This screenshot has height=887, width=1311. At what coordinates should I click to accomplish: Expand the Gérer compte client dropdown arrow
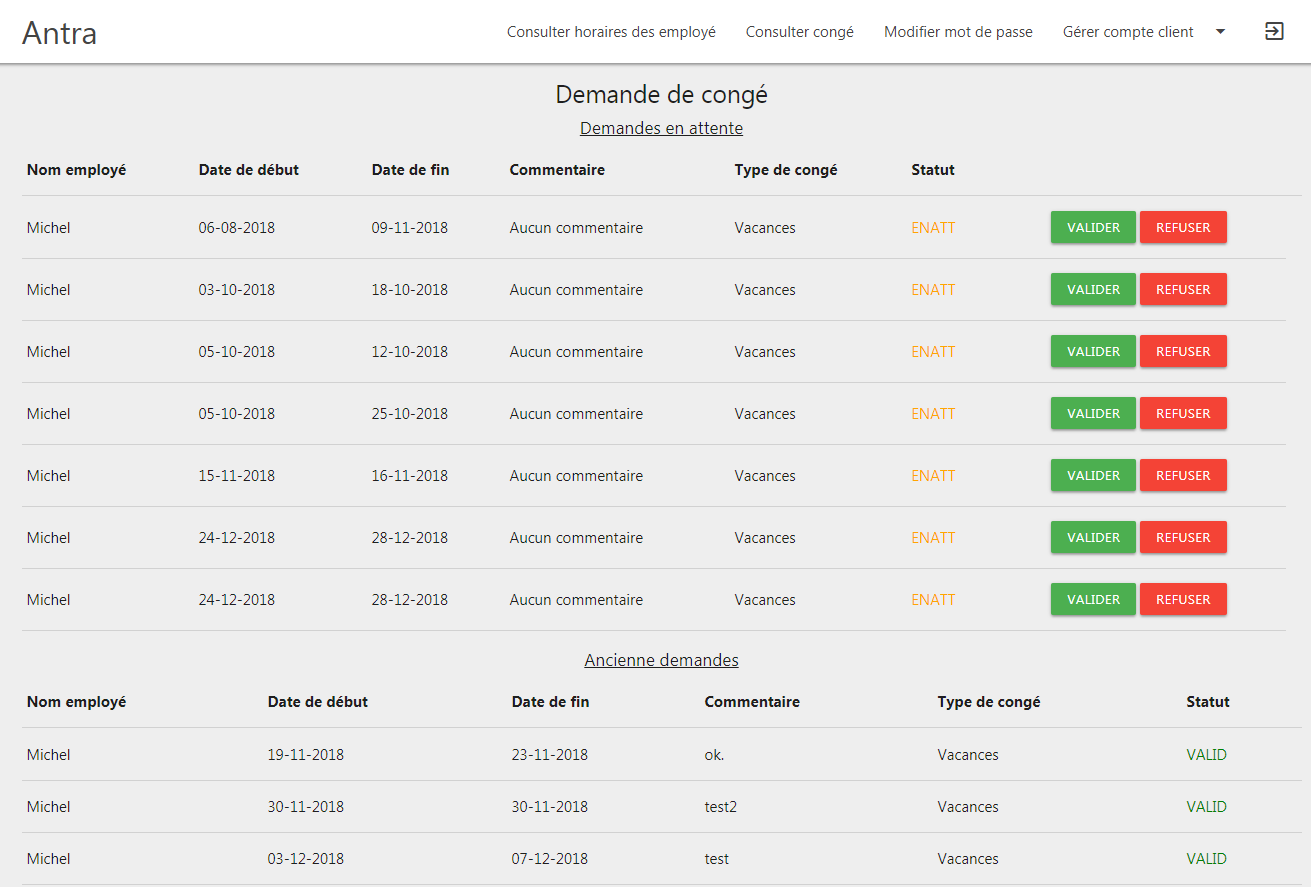(x=1220, y=32)
